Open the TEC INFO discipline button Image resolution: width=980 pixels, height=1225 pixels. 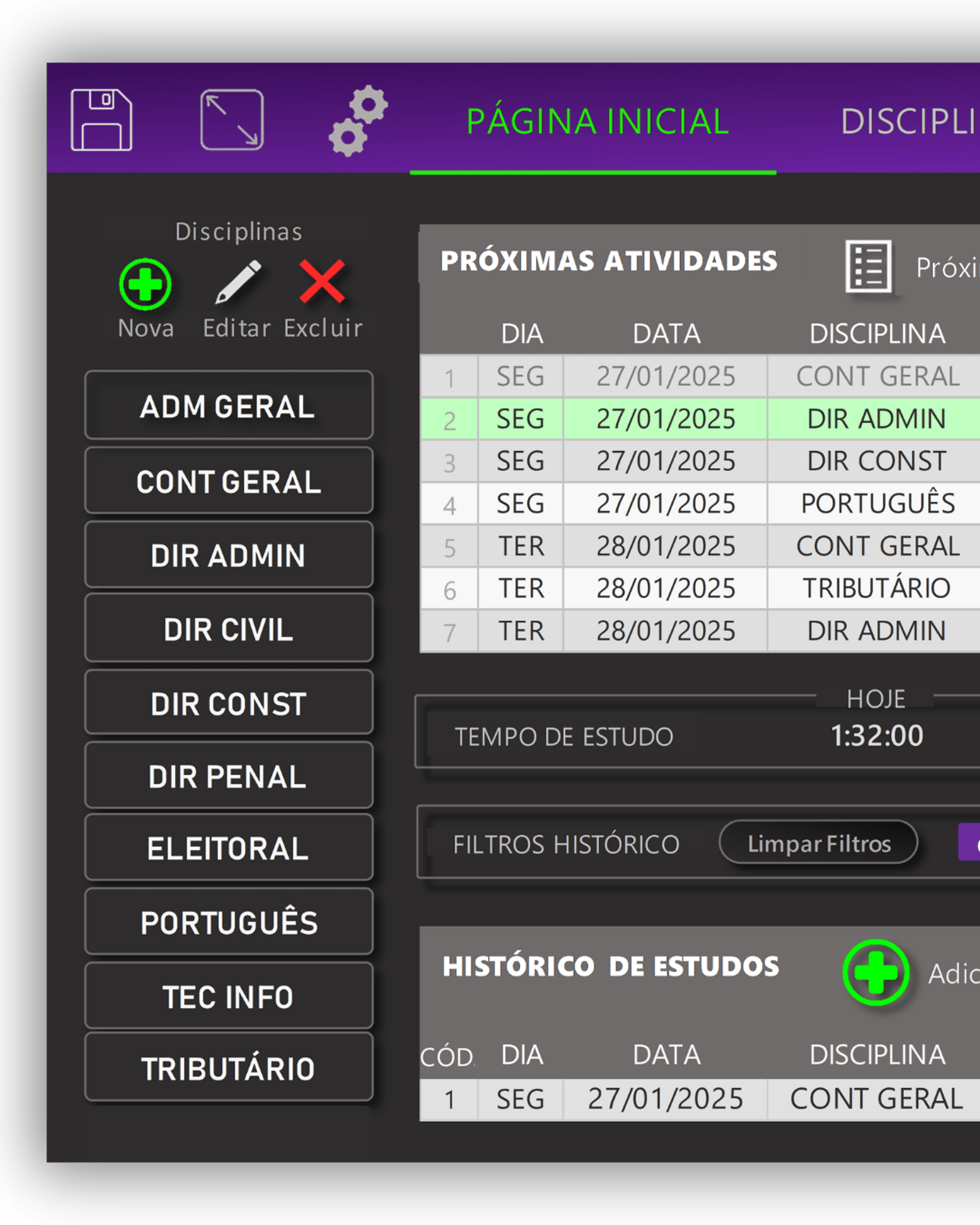coord(228,996)
